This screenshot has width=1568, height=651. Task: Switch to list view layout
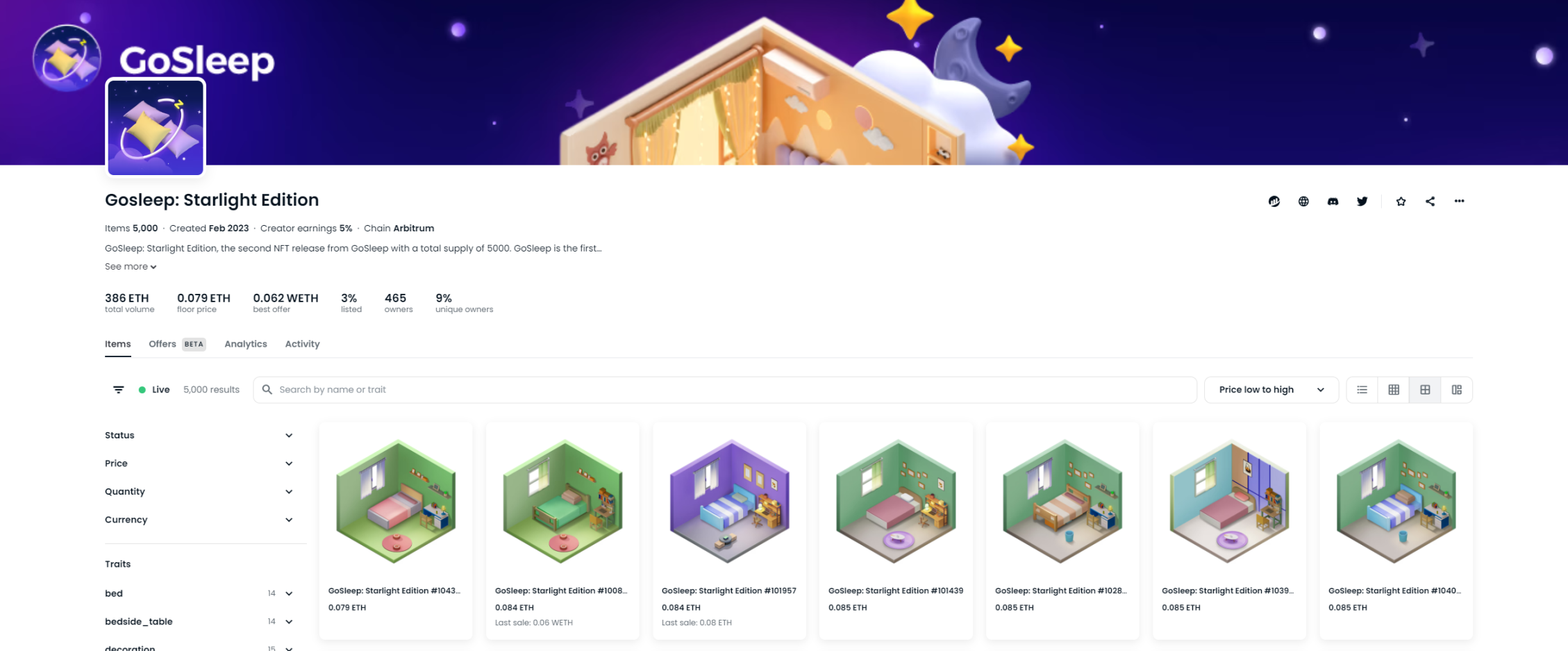pos(1362,390)
